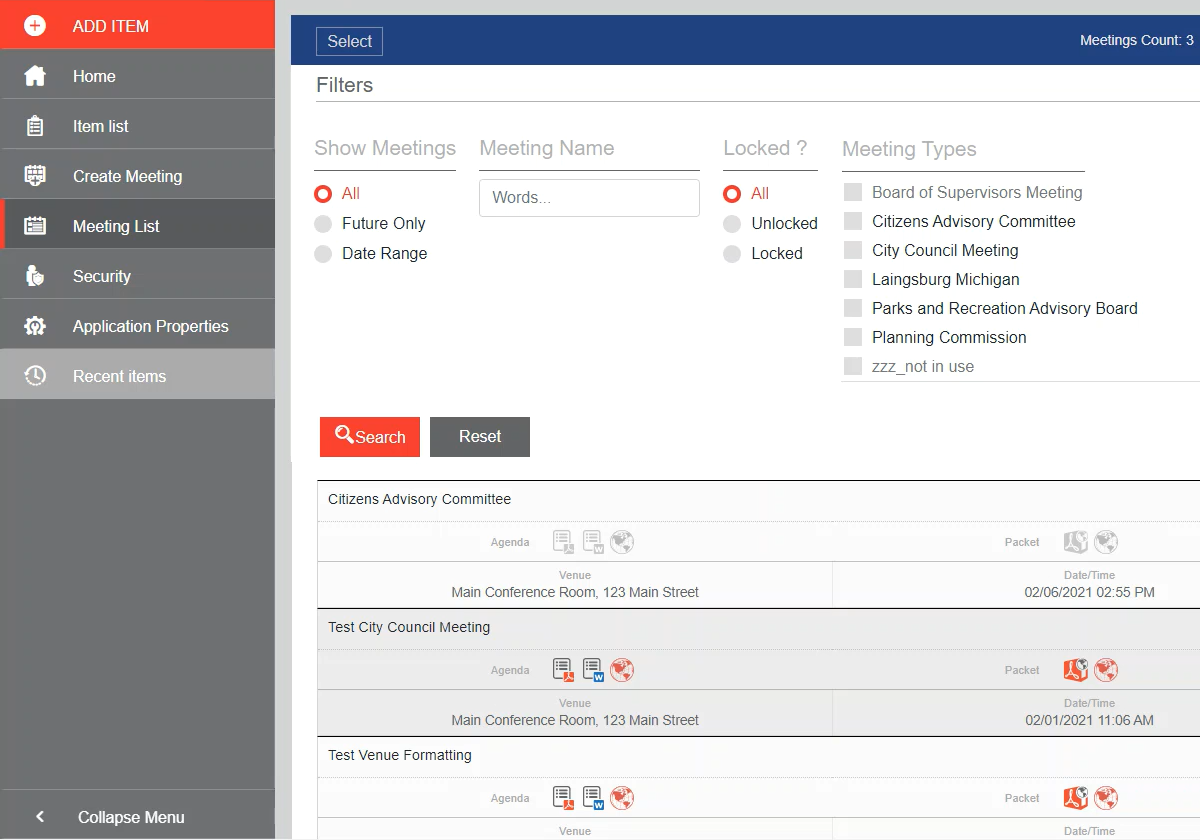Check the Laingsburg Michigan checkbox
This screenshot has height=840, width=1200.
[853, 279]
